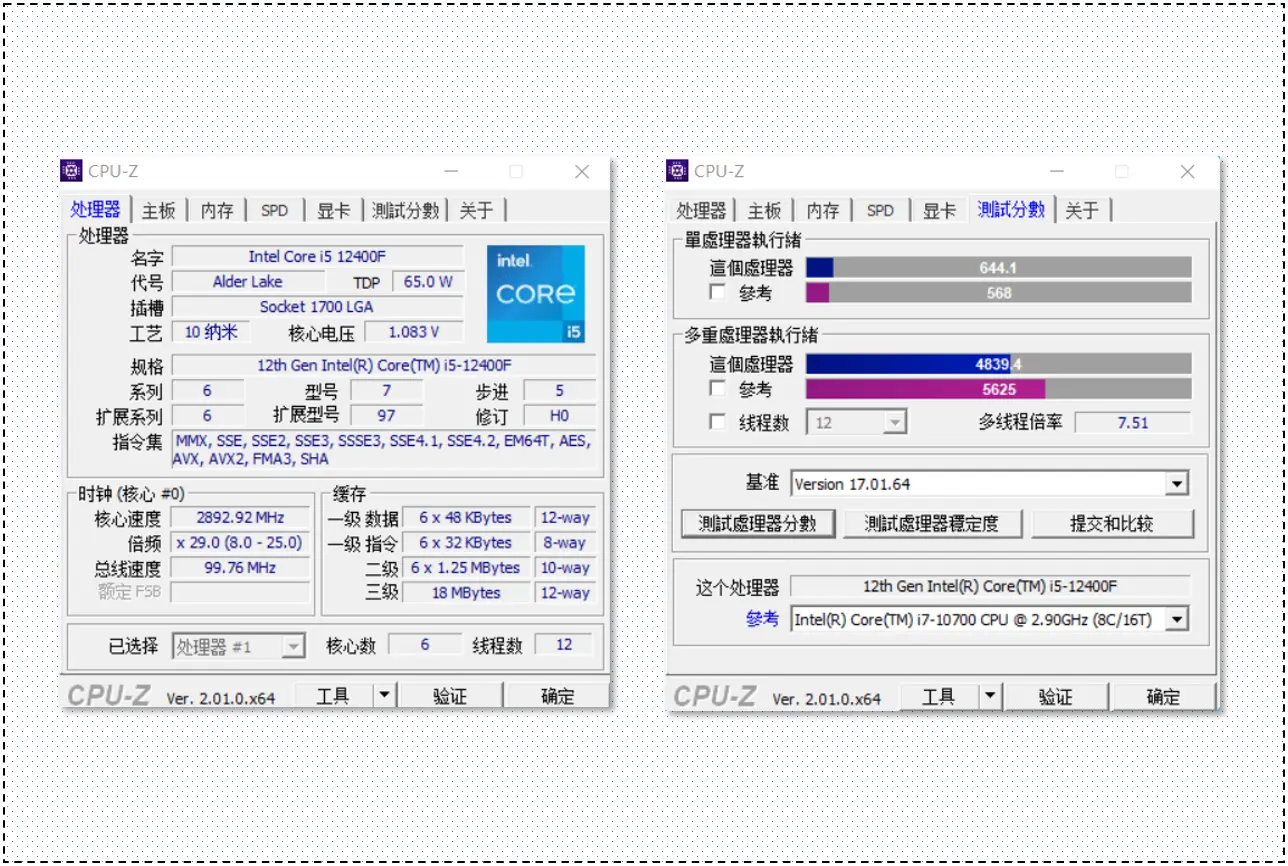Switch to the 显卡 tab in the right window
This screenshot has height=866, width=1288.
939,210
